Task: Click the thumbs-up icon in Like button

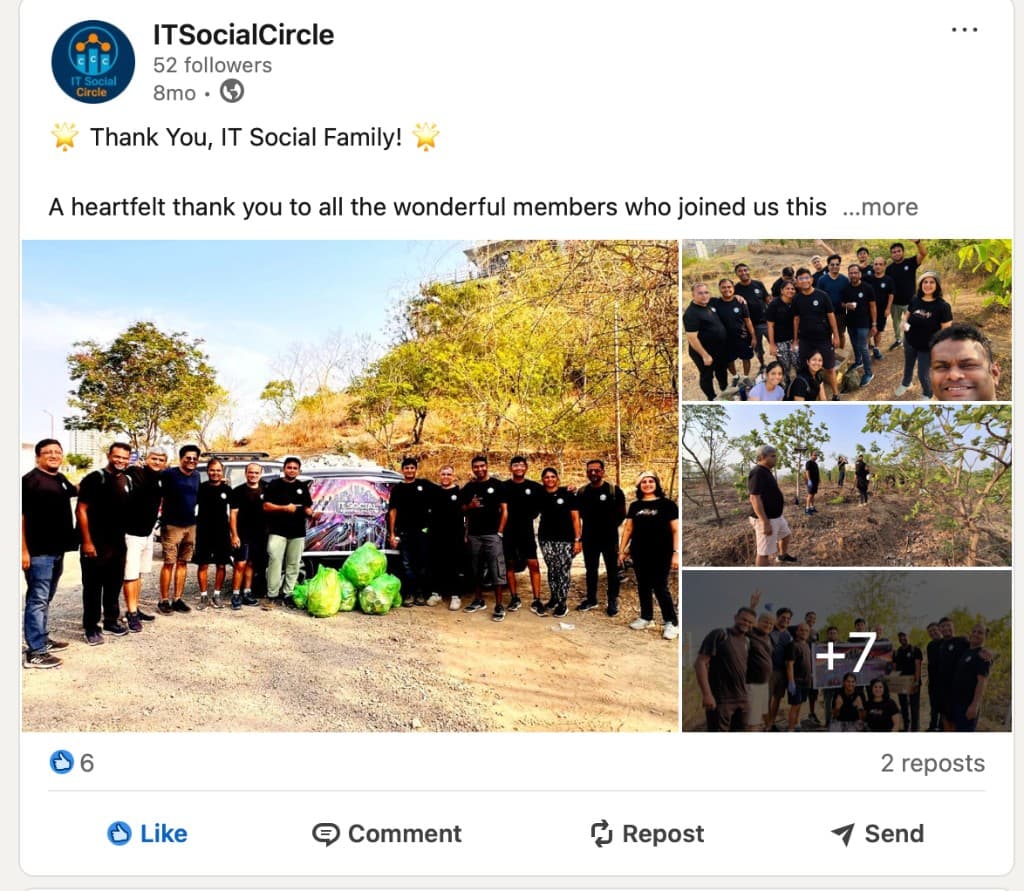Action: (119, 834)
